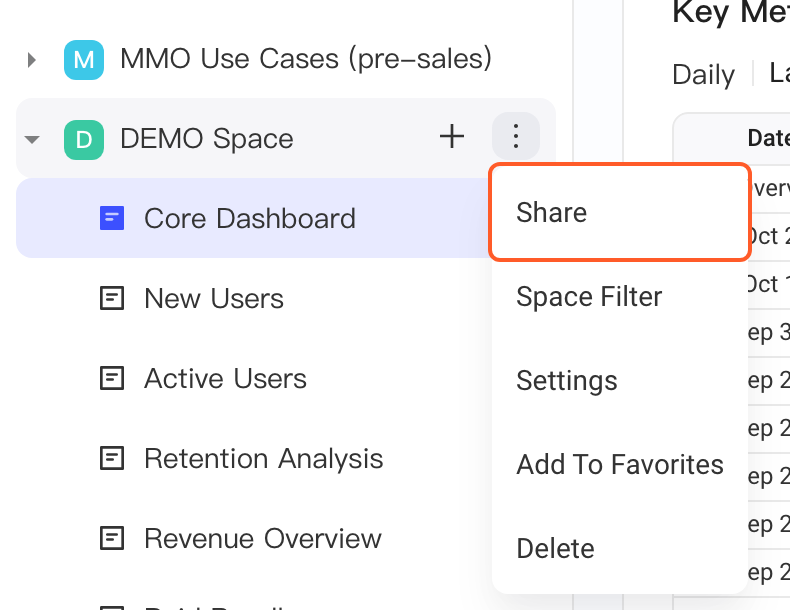Screen dimensions: 790x610
Task: Choose Delete from the context menu
Action: 620,549
